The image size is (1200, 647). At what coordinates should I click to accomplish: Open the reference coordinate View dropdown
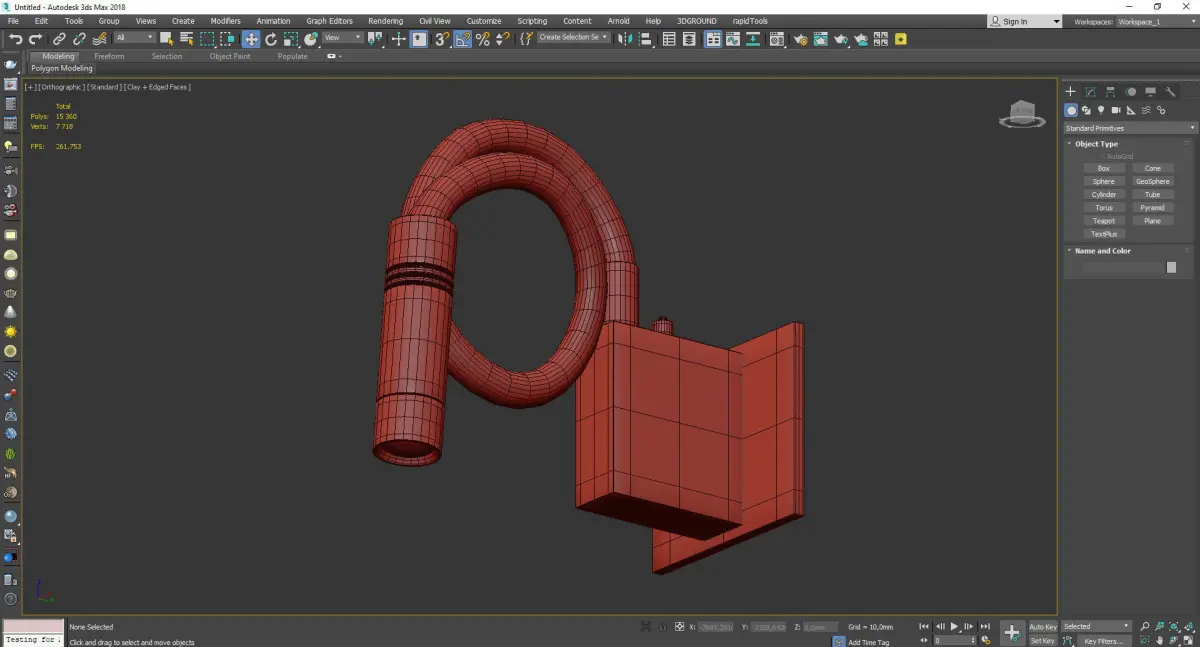[342, 38]
